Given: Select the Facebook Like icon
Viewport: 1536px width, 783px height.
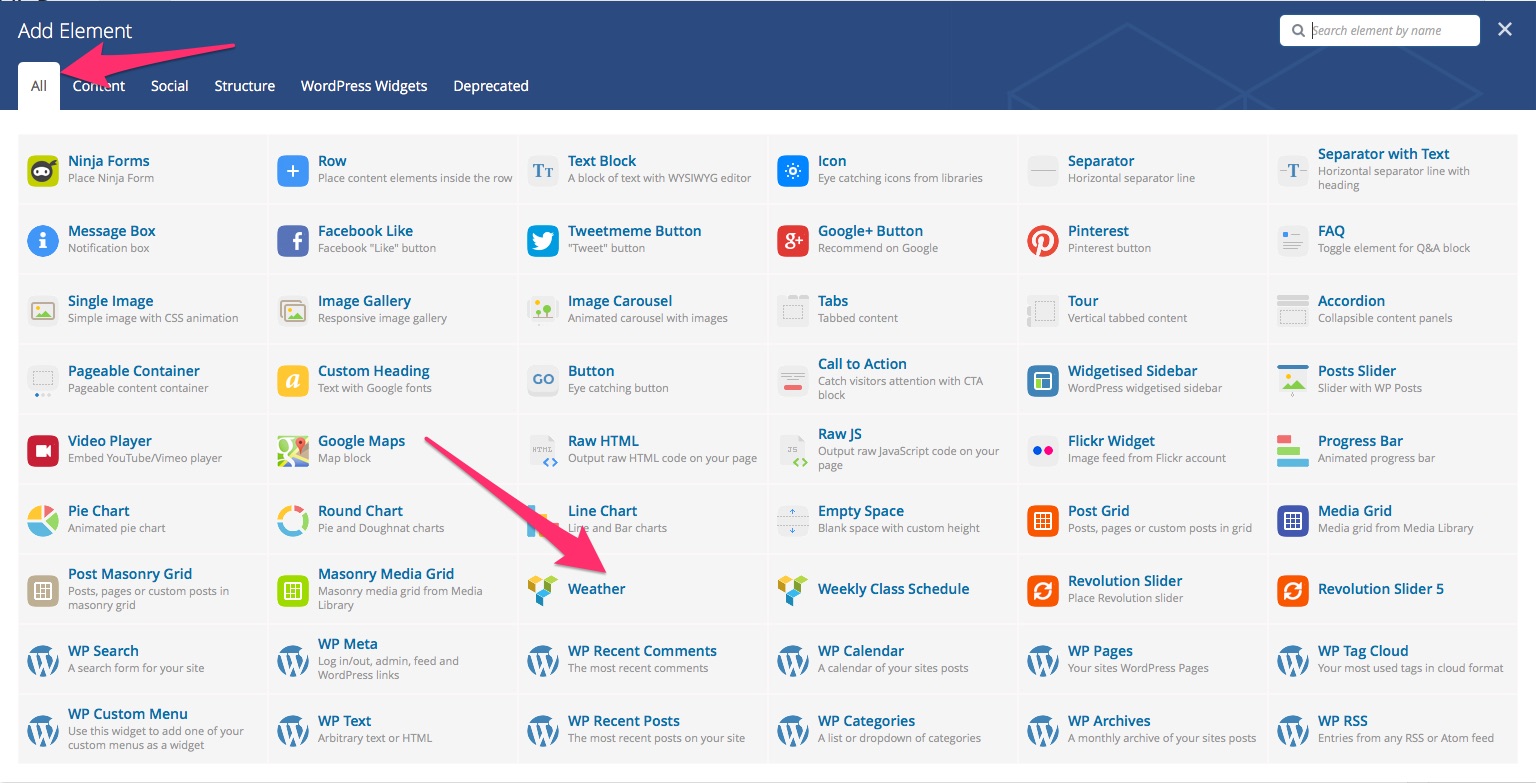Looking at the screenshot, I should tap(293, 241).
